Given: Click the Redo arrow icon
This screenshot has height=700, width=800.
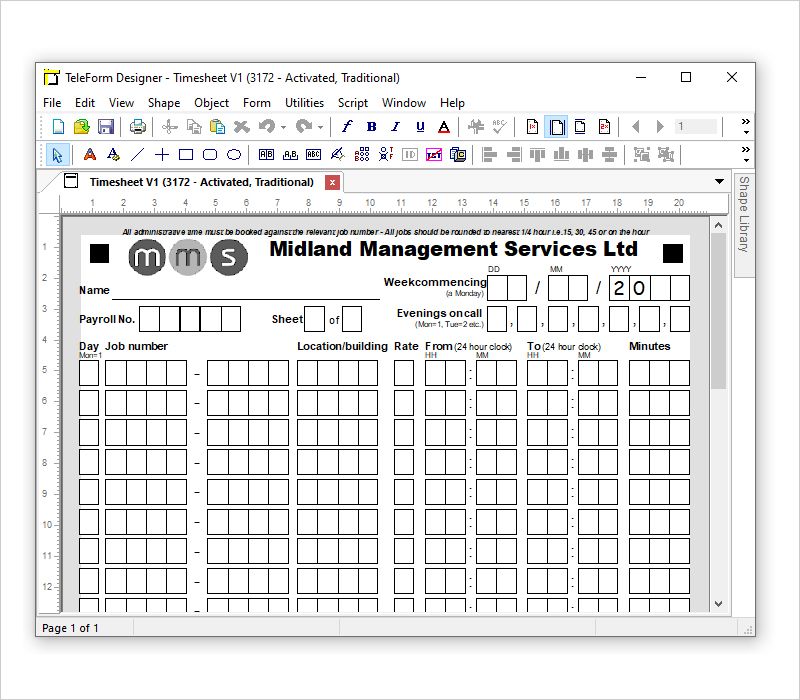Looking at the screenshot, I should coord(304,126).
